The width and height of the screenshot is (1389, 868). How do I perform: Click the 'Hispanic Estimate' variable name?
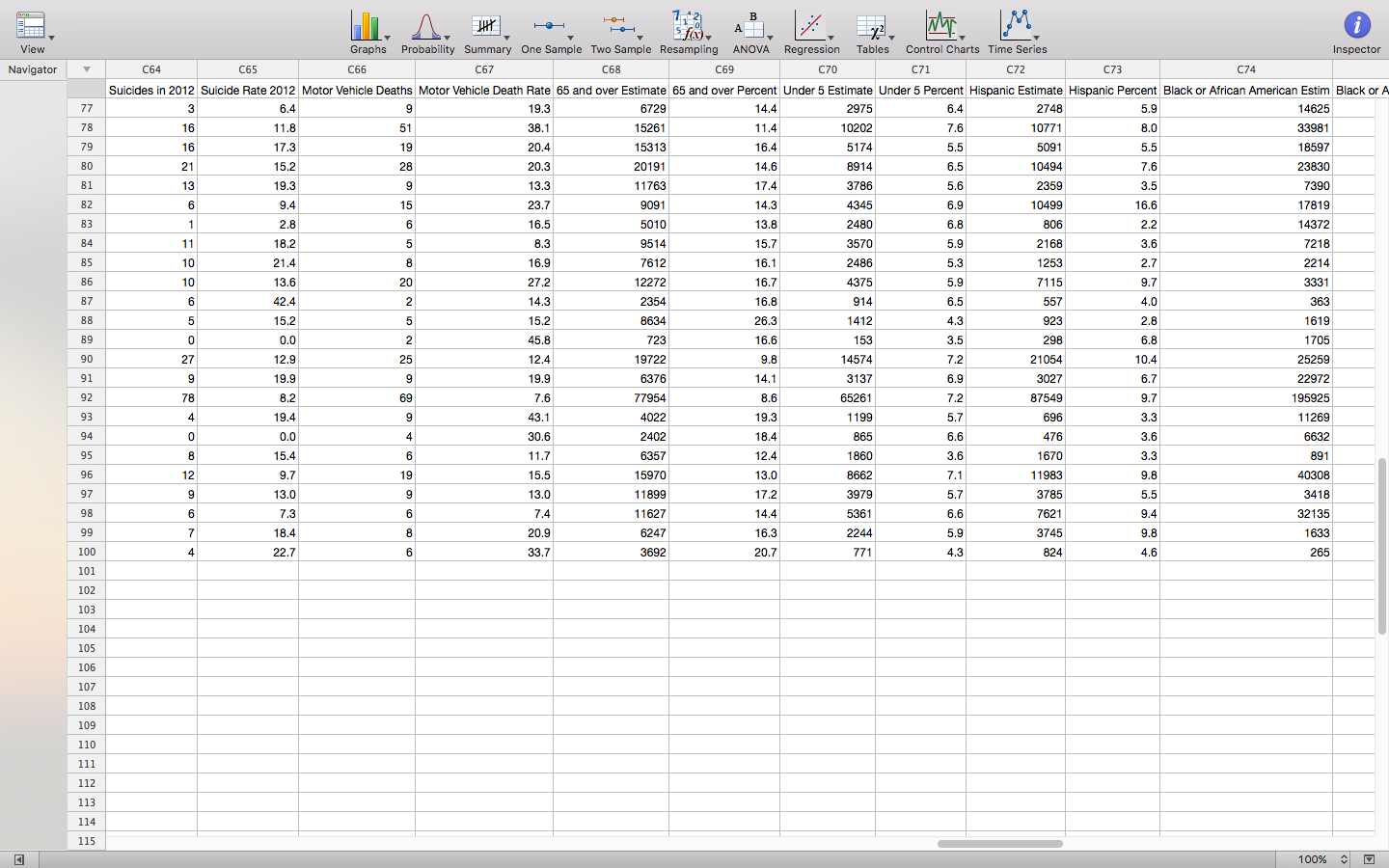(1016, 90)
